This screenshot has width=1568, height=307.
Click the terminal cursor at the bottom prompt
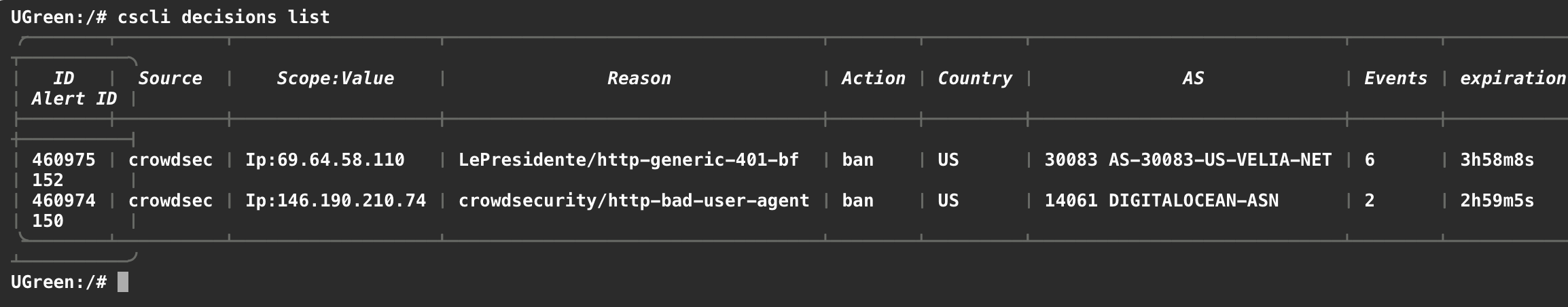pos(123,282)
